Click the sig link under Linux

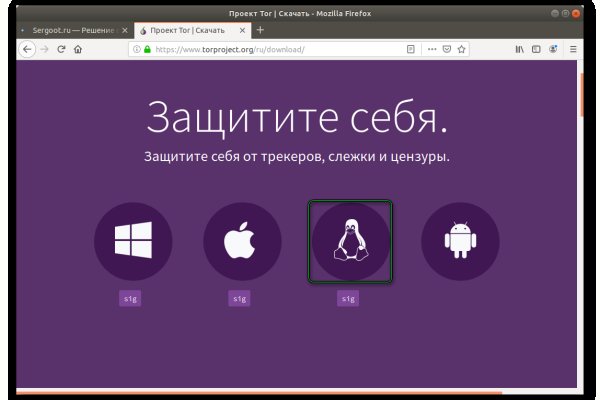[x=348, y=298]
